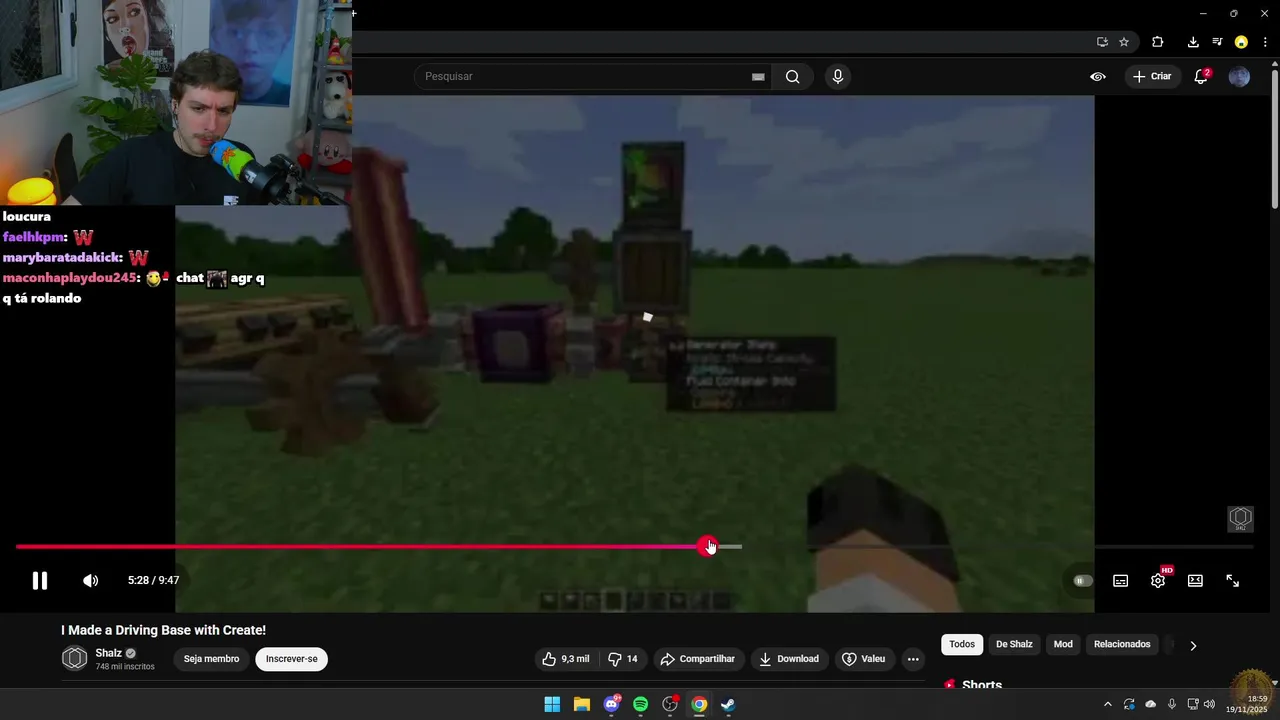
Task: Open Chrome downloads icon
Action: point(1193,42)
